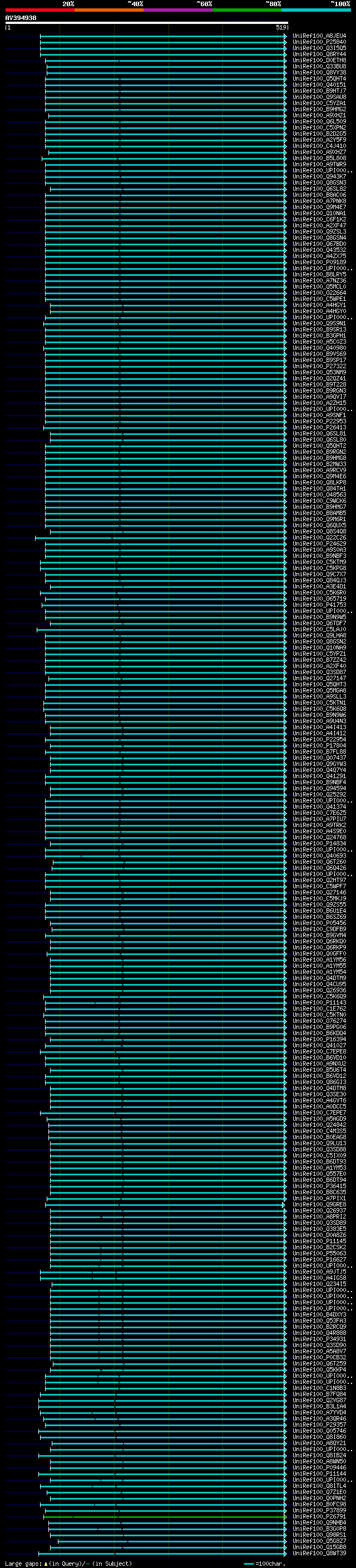Screen dimensions: 356x1568
Task: Click hit label UniRef100_Q98RS1
Action: (x=319, y=1535)
